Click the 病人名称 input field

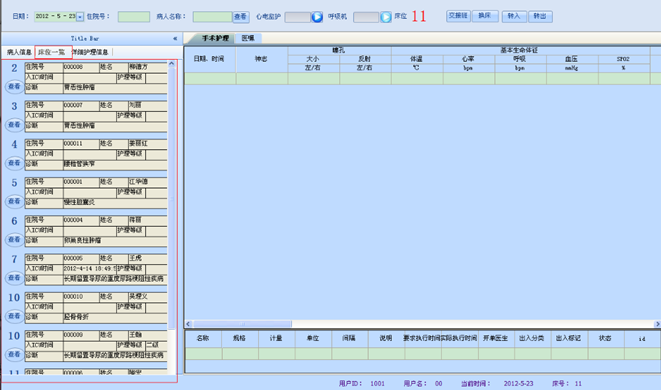click(x=212, y=17)
